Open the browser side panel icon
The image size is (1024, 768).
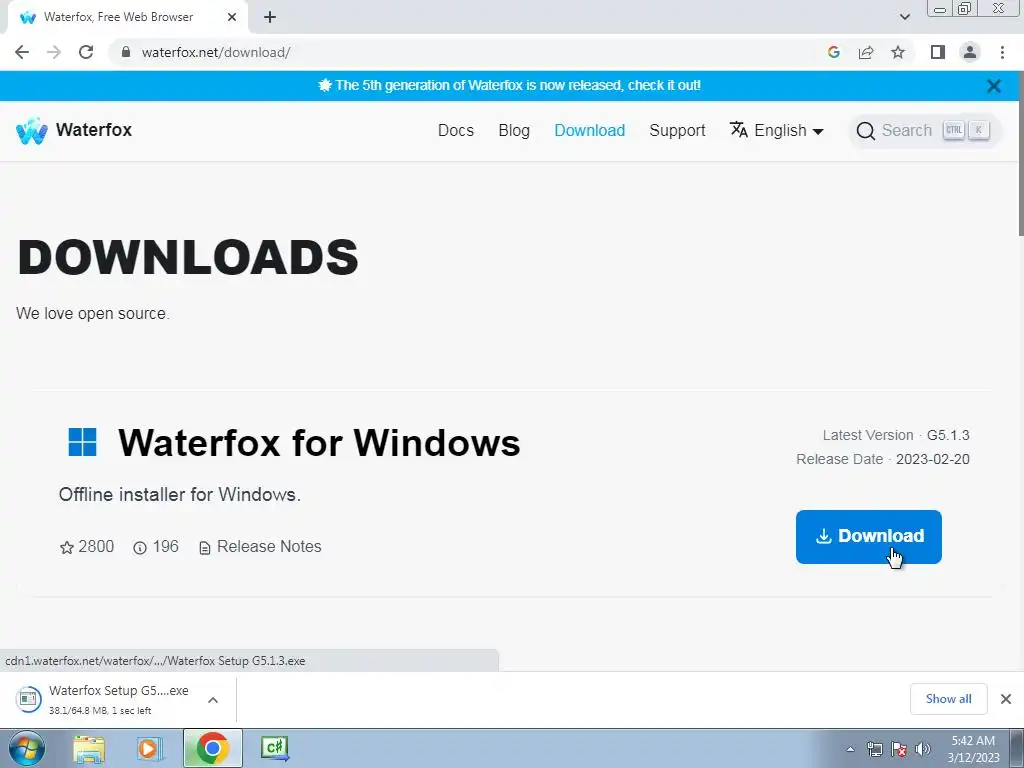[938, 52]
